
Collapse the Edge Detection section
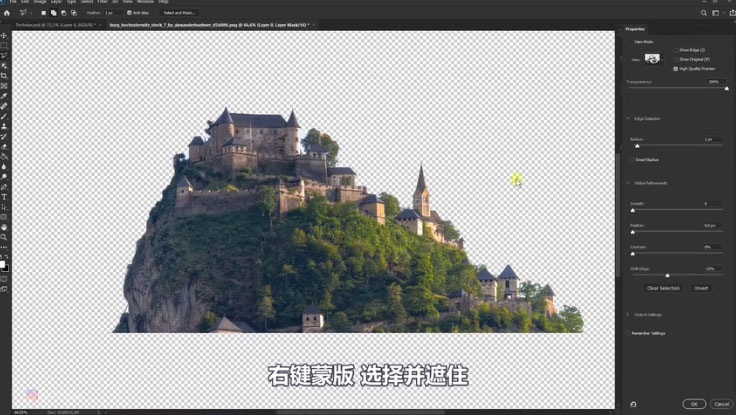(628, 119)
